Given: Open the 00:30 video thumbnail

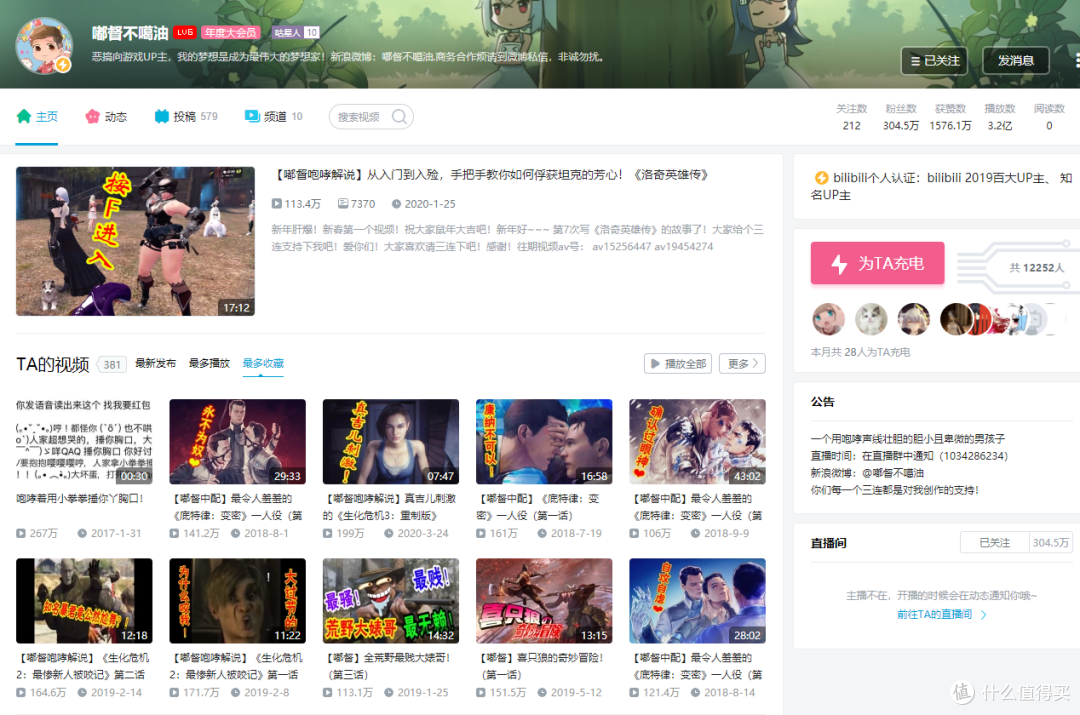Looking at the screenshot, I should (x=84, y=442).
